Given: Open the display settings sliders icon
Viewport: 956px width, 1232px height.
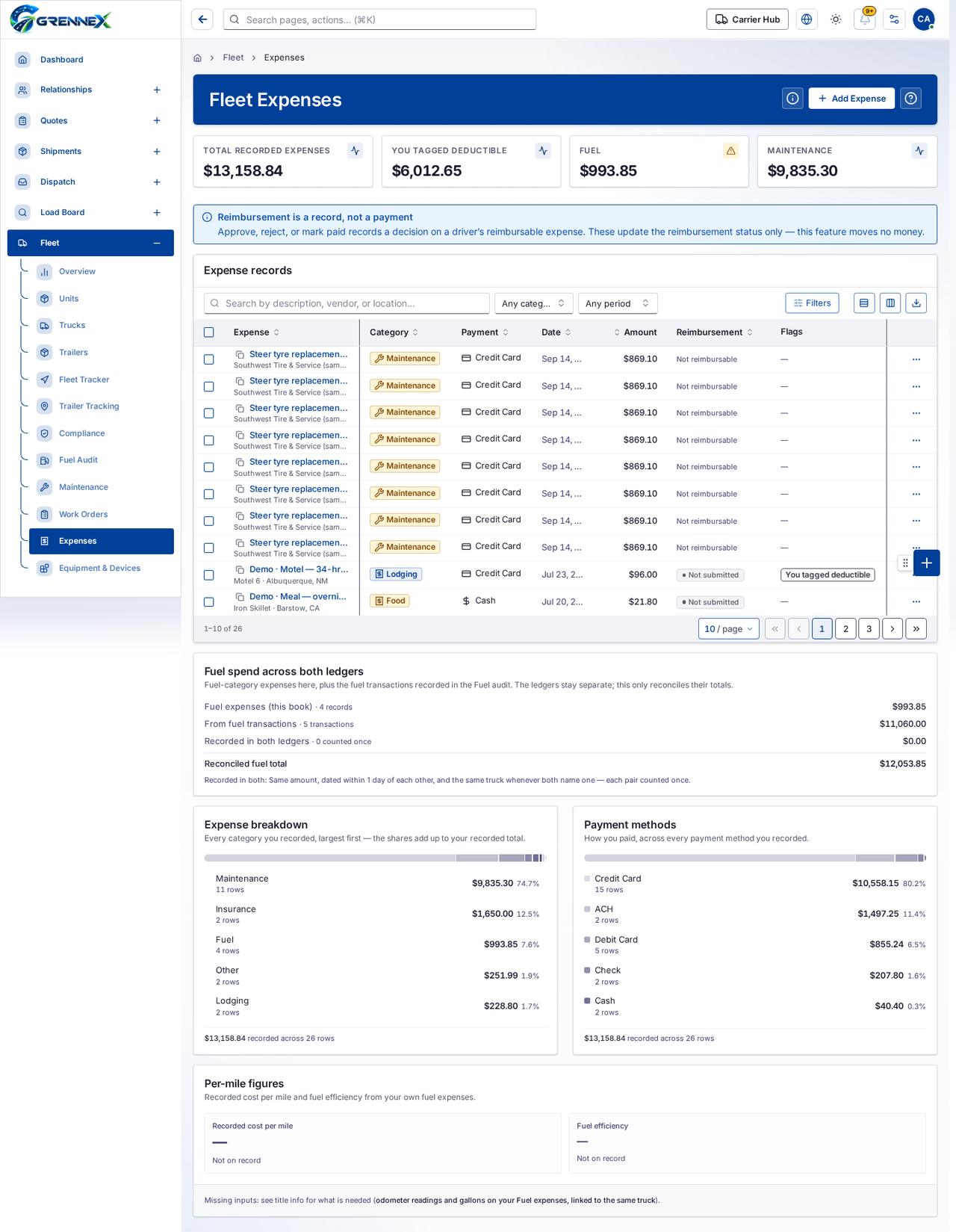Looking at the screenshot, I should tap(894, 19).
